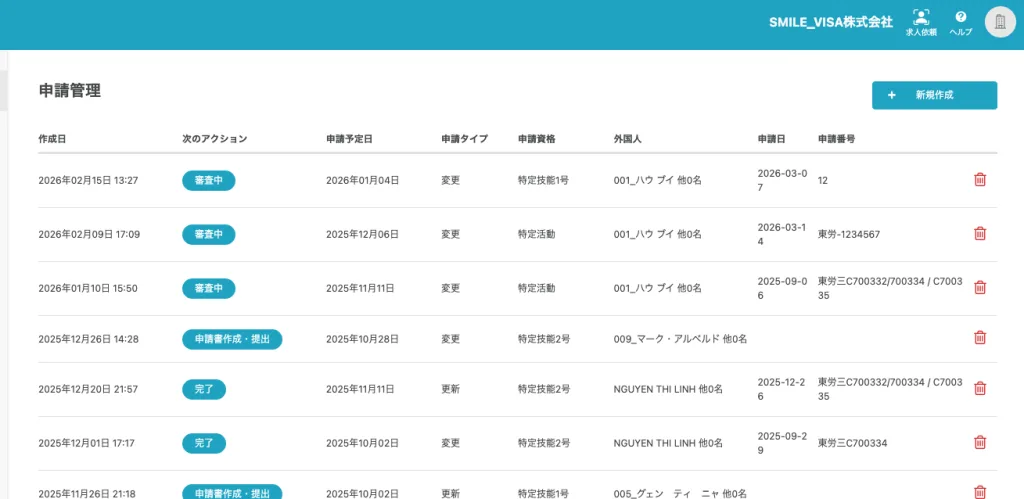The height and width of the screenshot is (499, 1024).
Task: Delete row created 2025年12月20日 21:57
Action: coord(979,389)
